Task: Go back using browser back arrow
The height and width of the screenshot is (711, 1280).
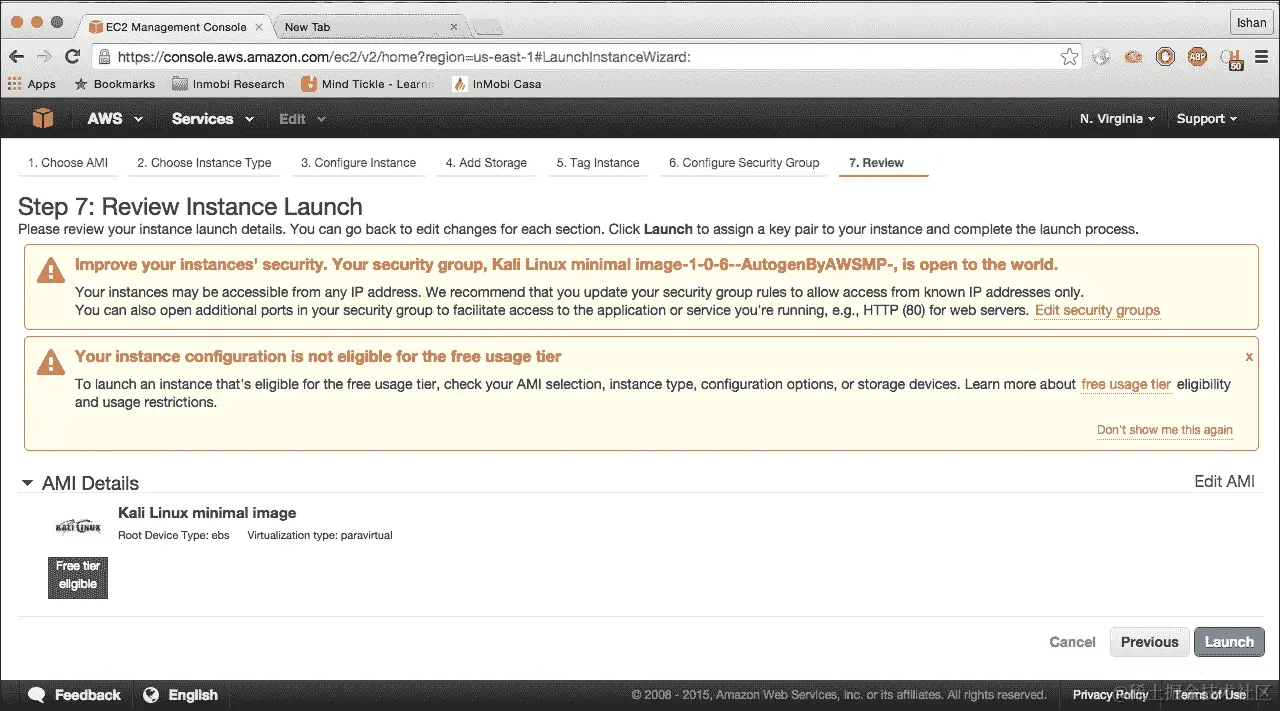Action: click(17, 57)
